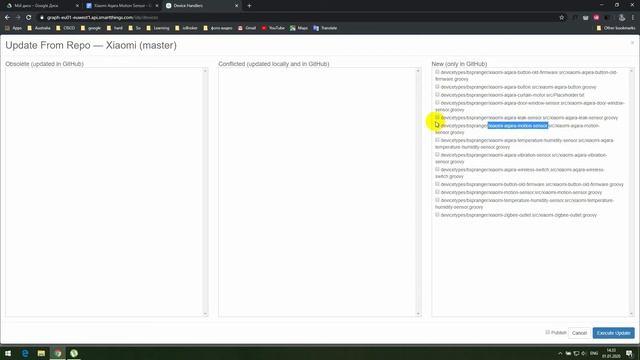The height and width of the screenshot is (360, 640).
Task: Open the Gmail bookmark
Action: point(247,28)
